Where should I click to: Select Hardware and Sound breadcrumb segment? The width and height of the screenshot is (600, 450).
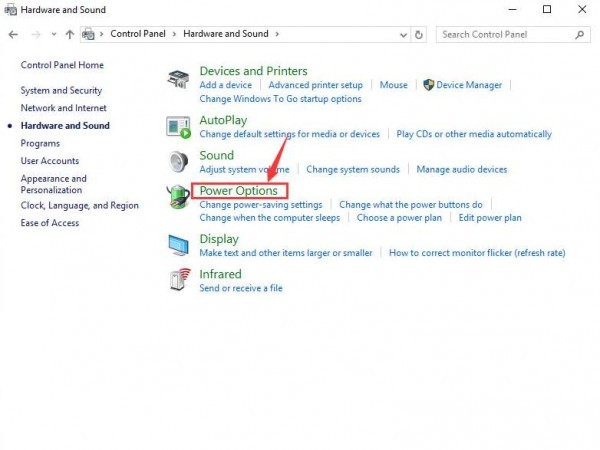[x=226, y=34]
